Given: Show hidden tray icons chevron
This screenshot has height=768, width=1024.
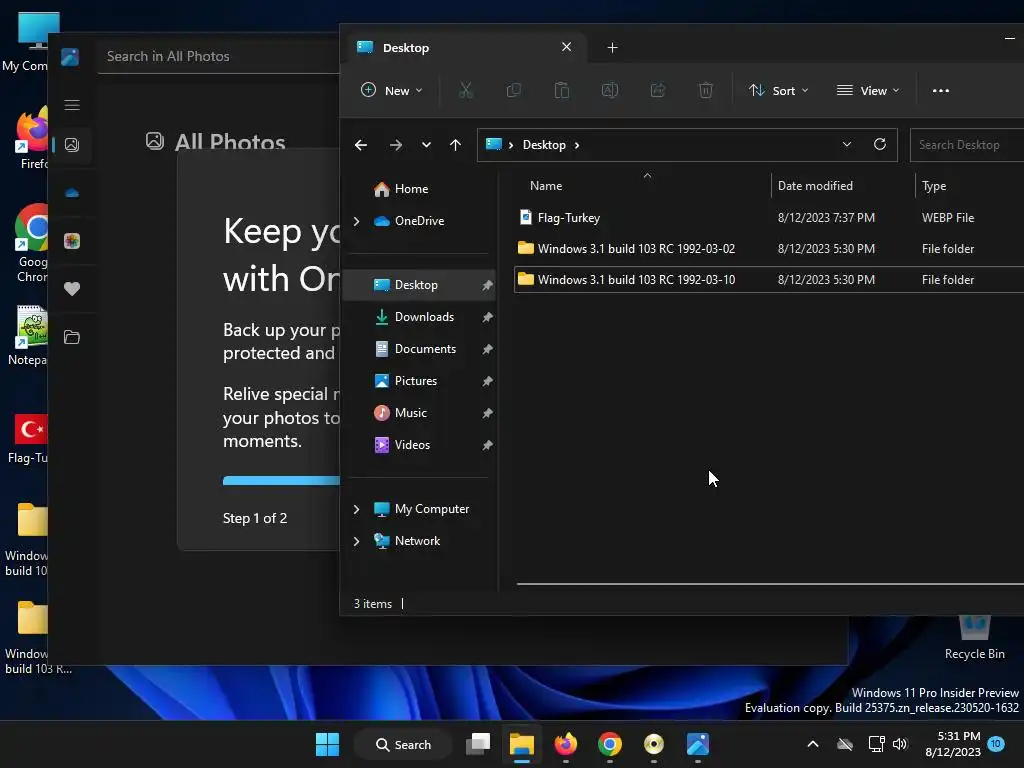Looking at the screenshot, I should [813, 744].
